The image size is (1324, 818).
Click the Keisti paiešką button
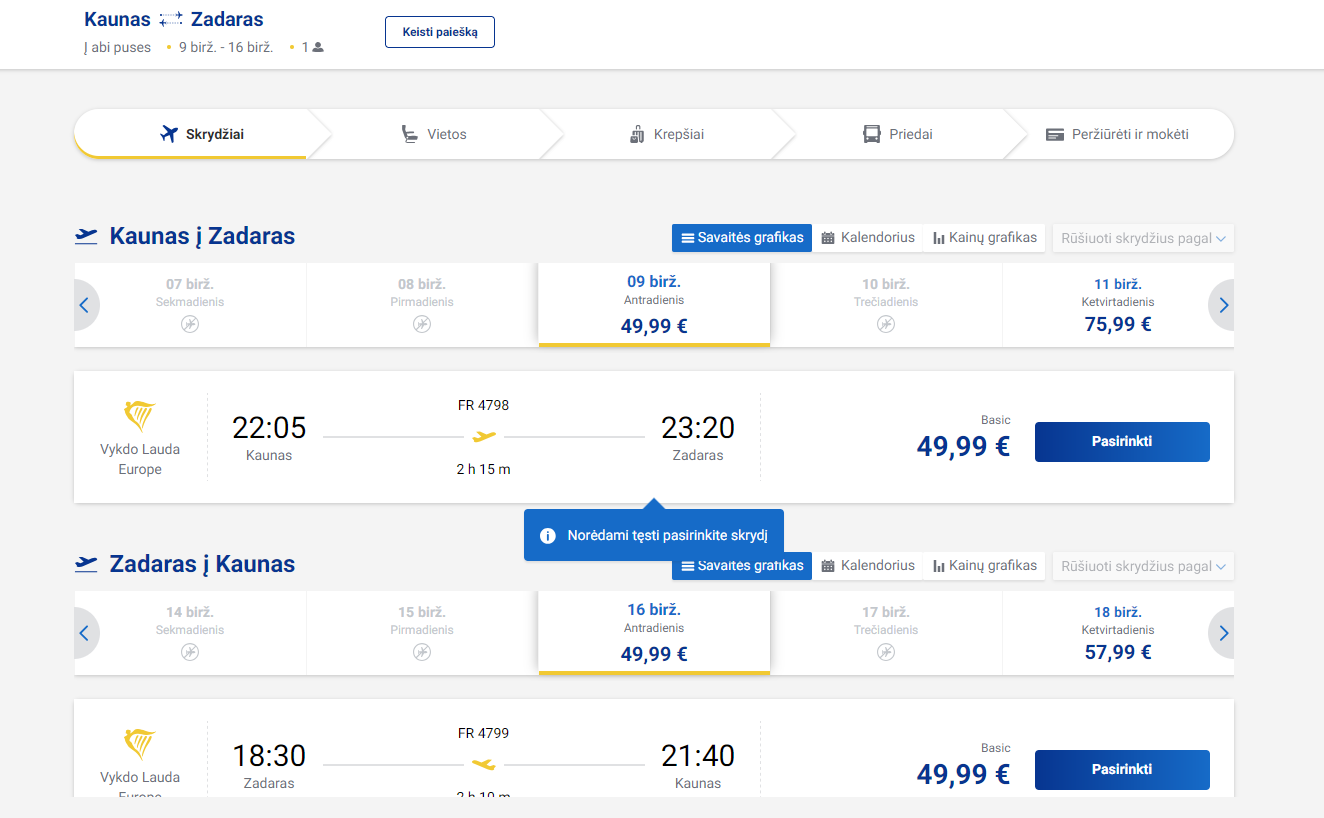click(x=440, y=32)
